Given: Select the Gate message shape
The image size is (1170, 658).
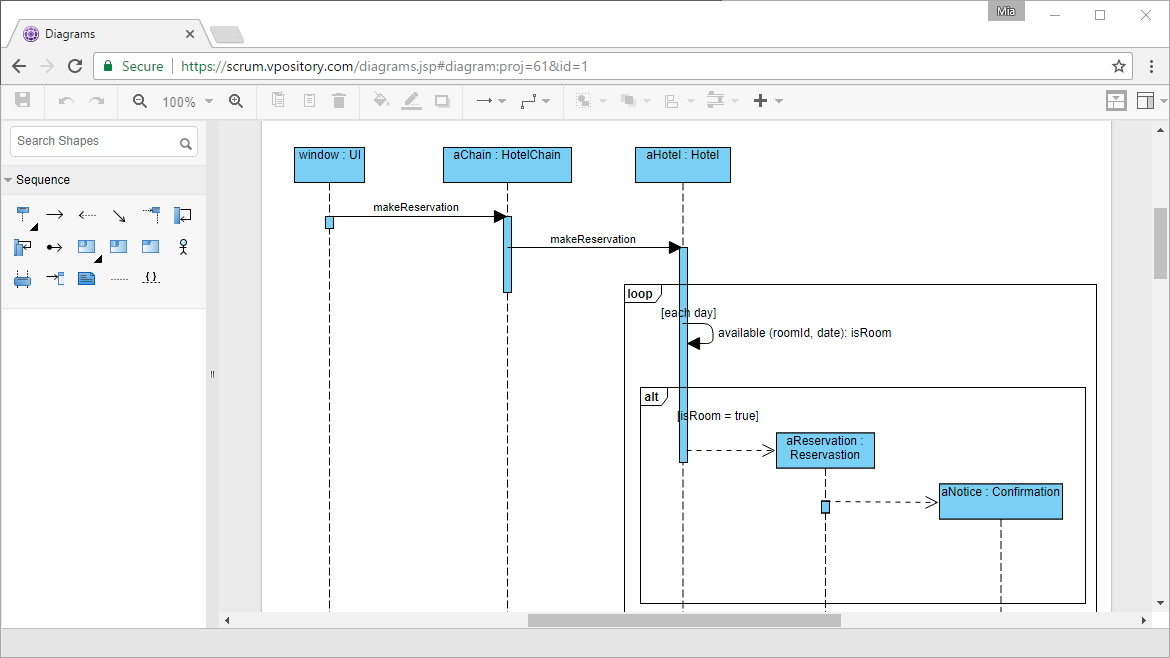Looking at the screenshot, I should pos(55,278).
